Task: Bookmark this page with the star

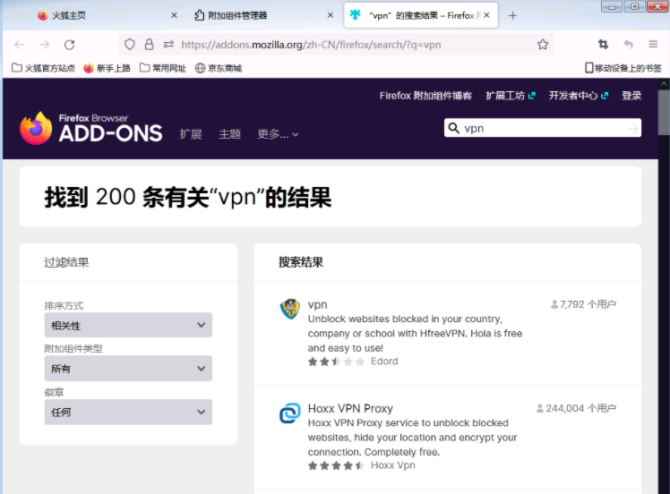Action: pyautogui.click(x=543, y=44)
